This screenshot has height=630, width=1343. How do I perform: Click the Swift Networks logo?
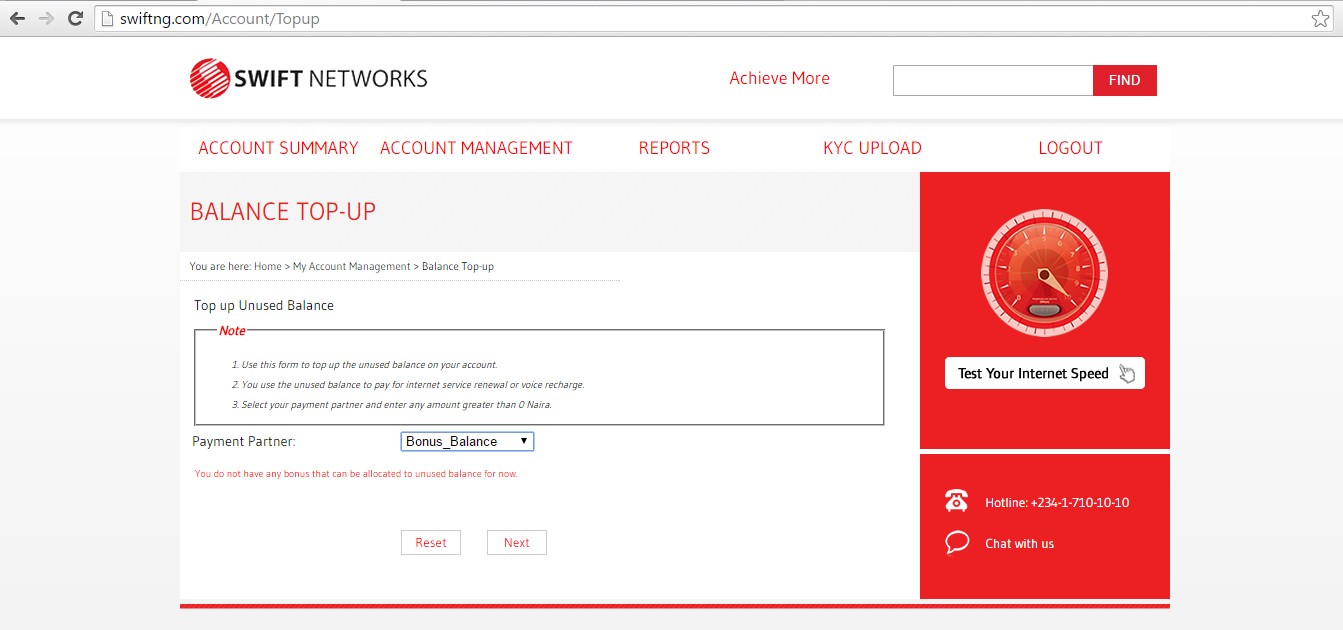pos(306,77)
